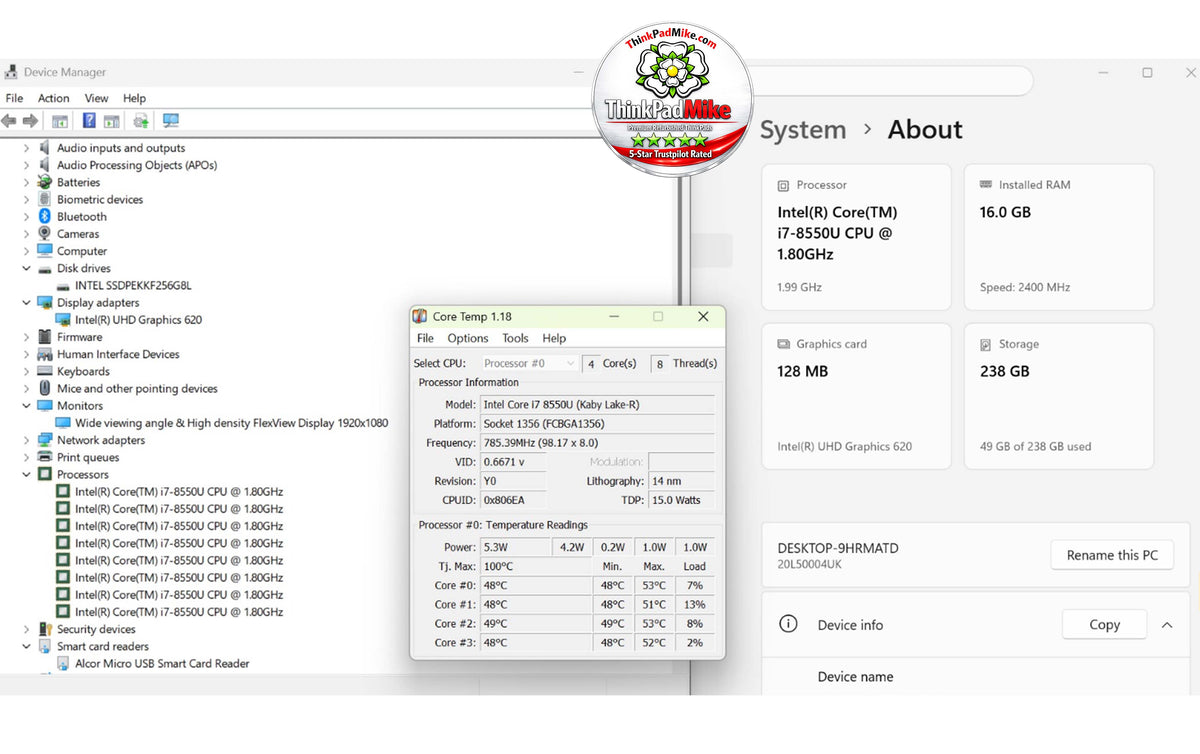Collapse the Processors node
The width and height of the screenshot is (1200, 754).
pyautogui.click(x=26, y=474)
